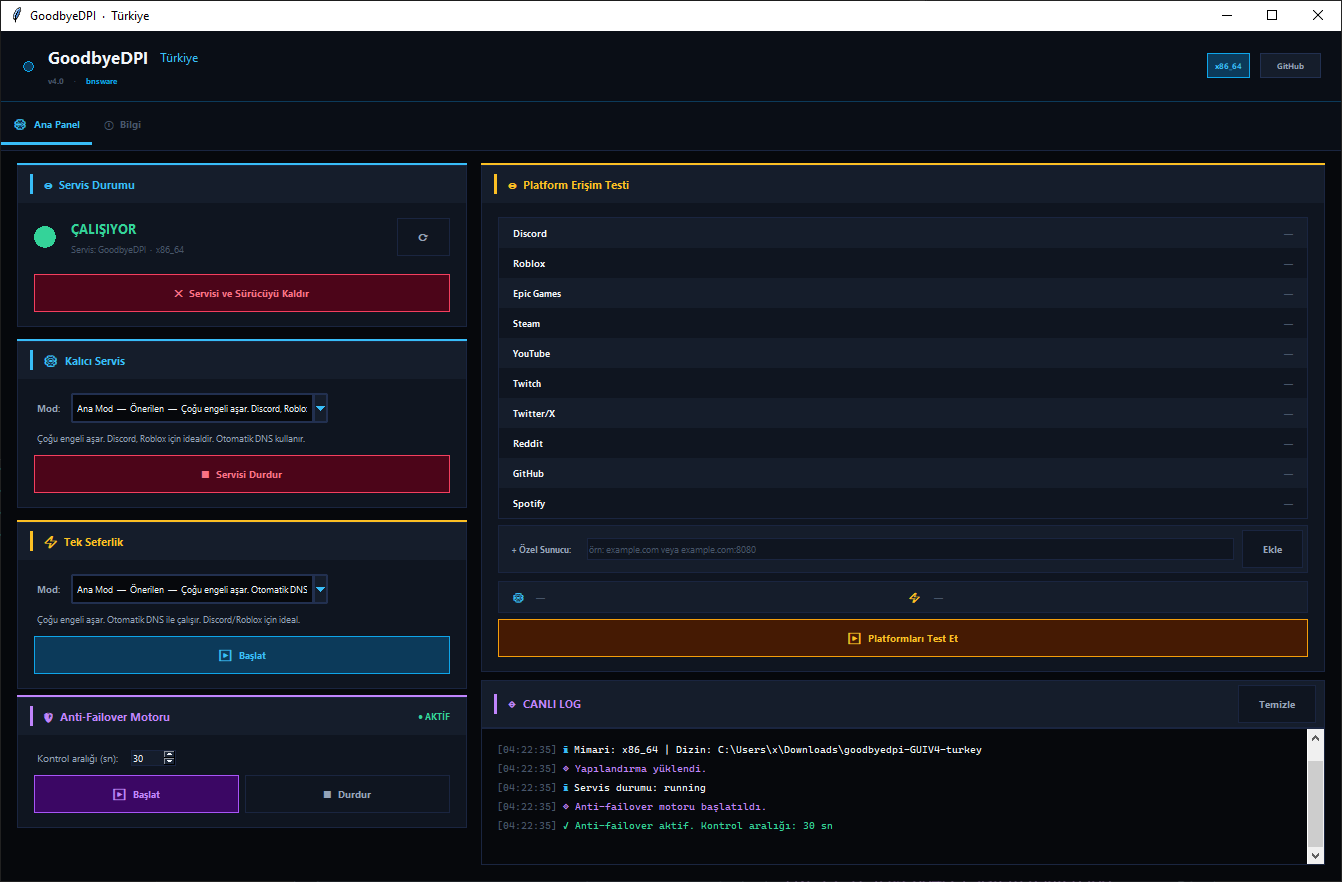Click the 'Yapılandırma yüklendi.' log line
Viewport: 1342px width, 882px height.
[602, 768]
